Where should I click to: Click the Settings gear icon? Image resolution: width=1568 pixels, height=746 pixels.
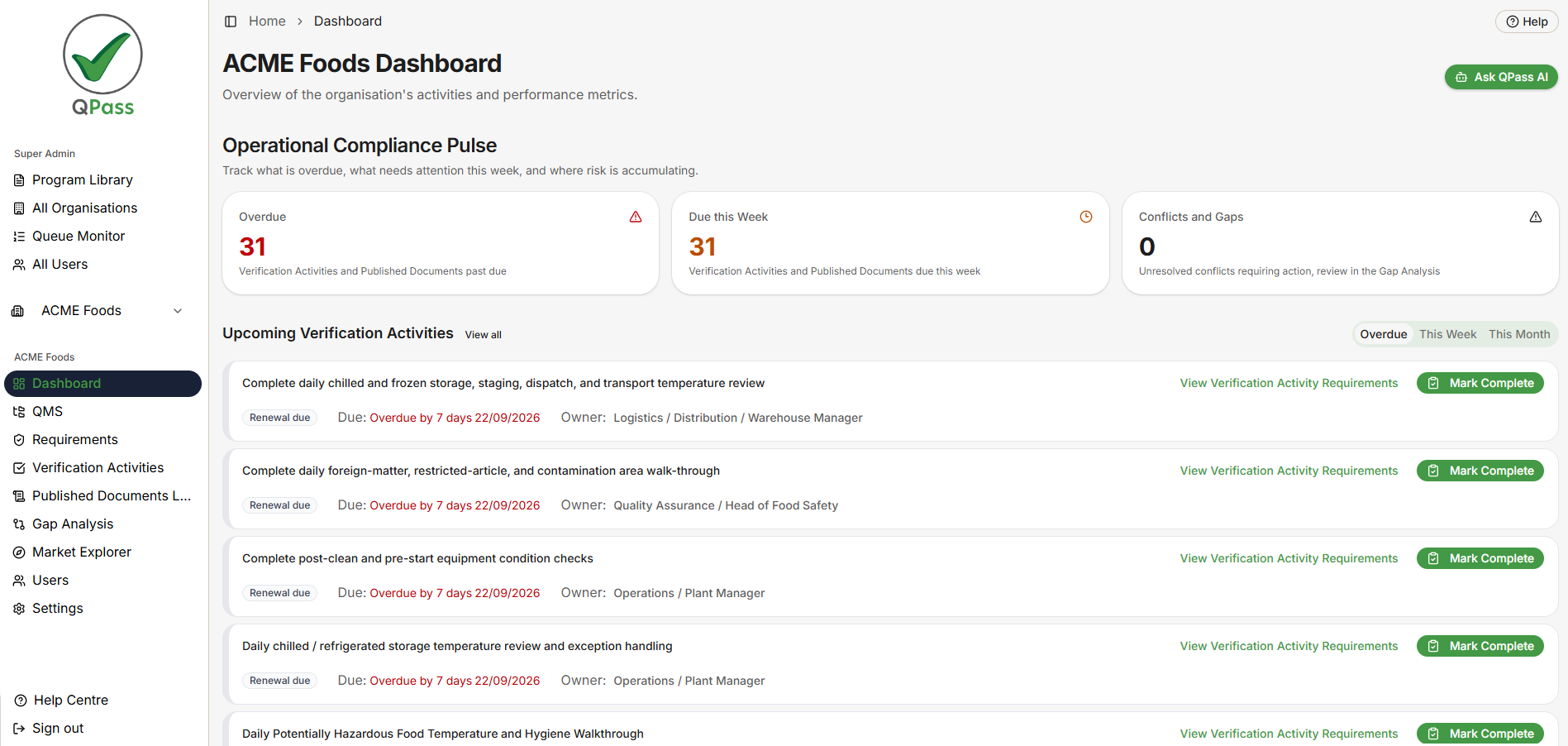[19, 609]
